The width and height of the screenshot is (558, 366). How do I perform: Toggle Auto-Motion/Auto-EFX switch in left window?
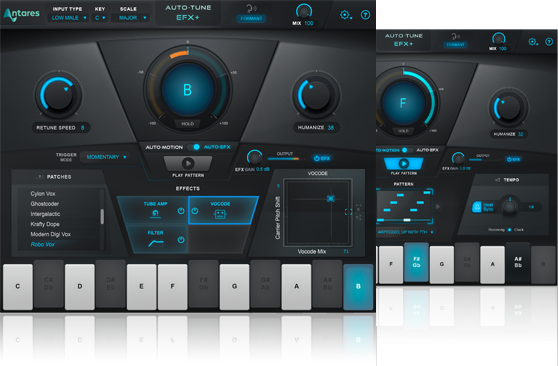coord(194,147)
